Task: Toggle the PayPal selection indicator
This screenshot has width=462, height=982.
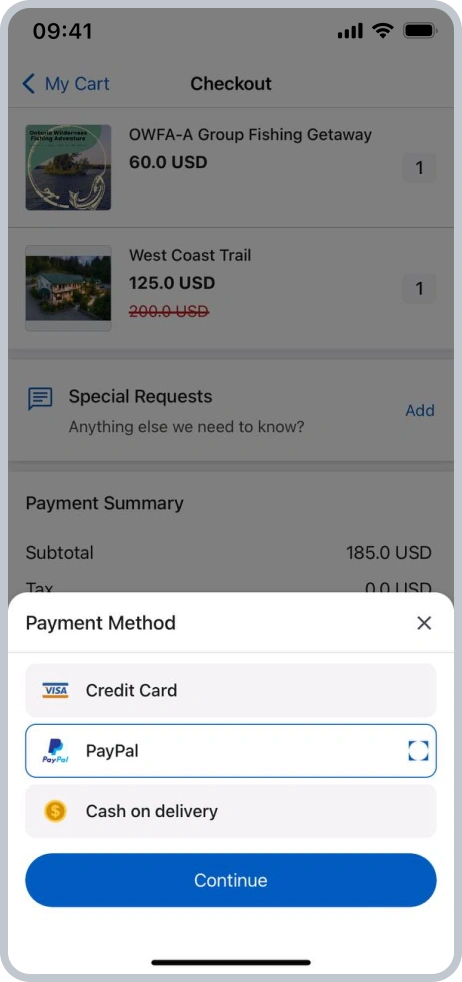Action: tap(418, 751)
